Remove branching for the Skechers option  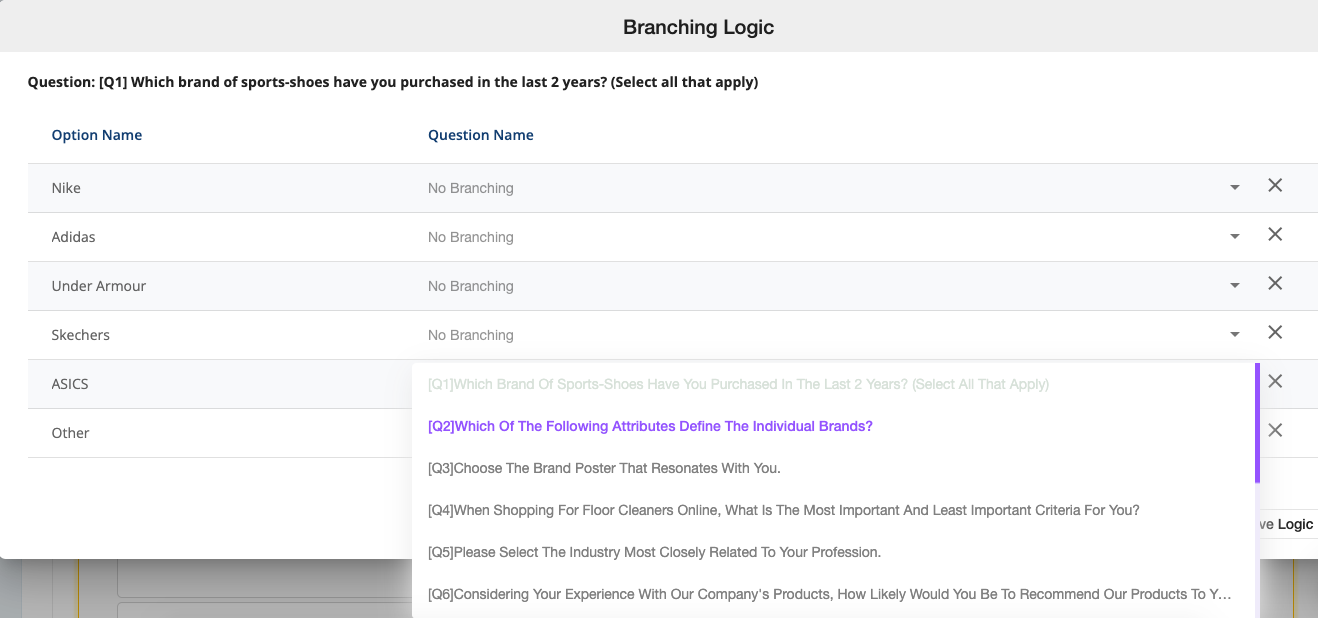tap(1275, 332)
